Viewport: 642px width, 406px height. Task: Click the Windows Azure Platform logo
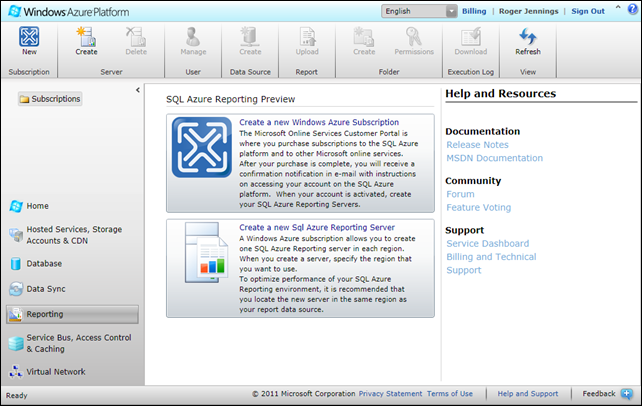(x=69, y=11)
